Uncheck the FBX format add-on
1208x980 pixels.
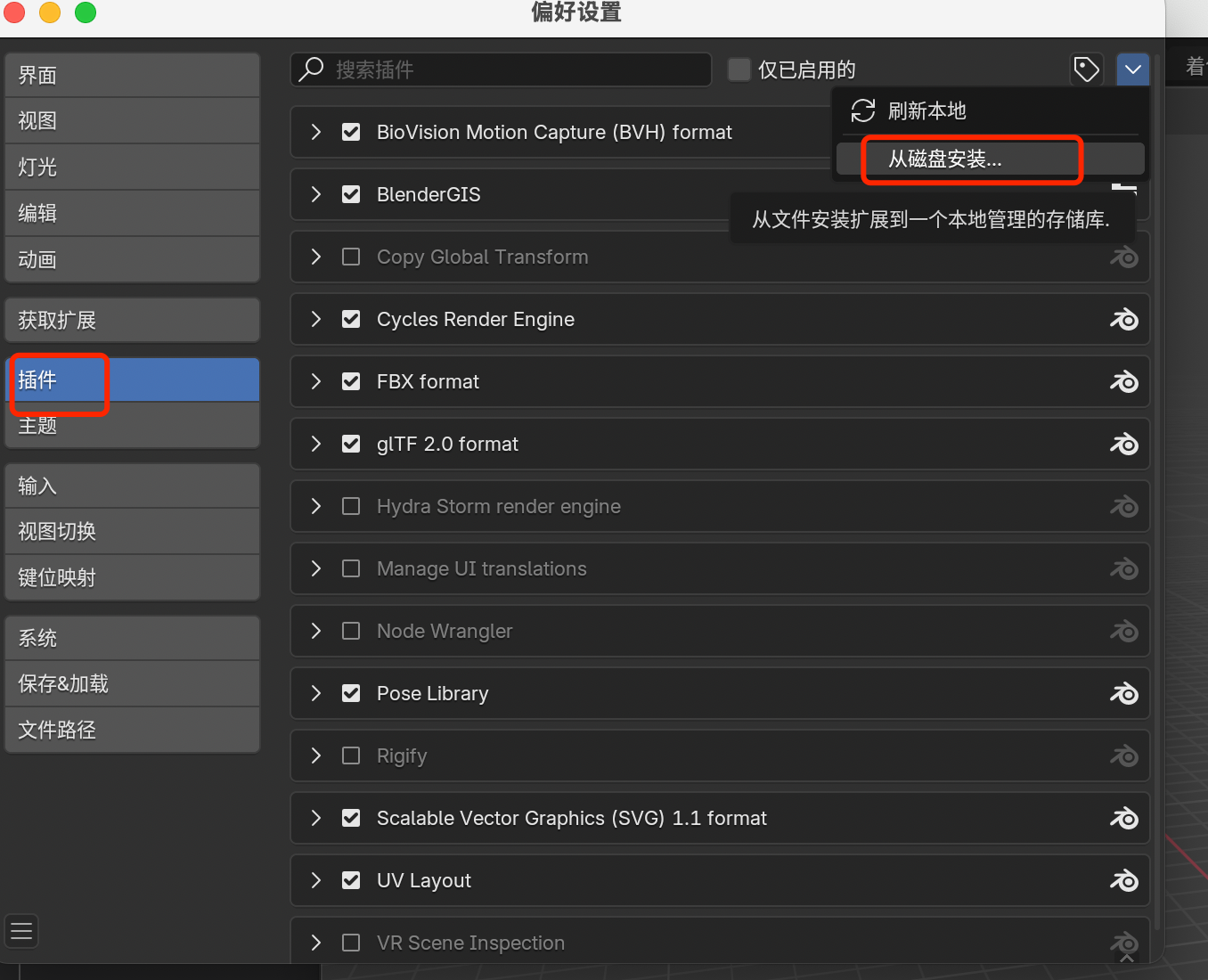[x=351, y=381]
